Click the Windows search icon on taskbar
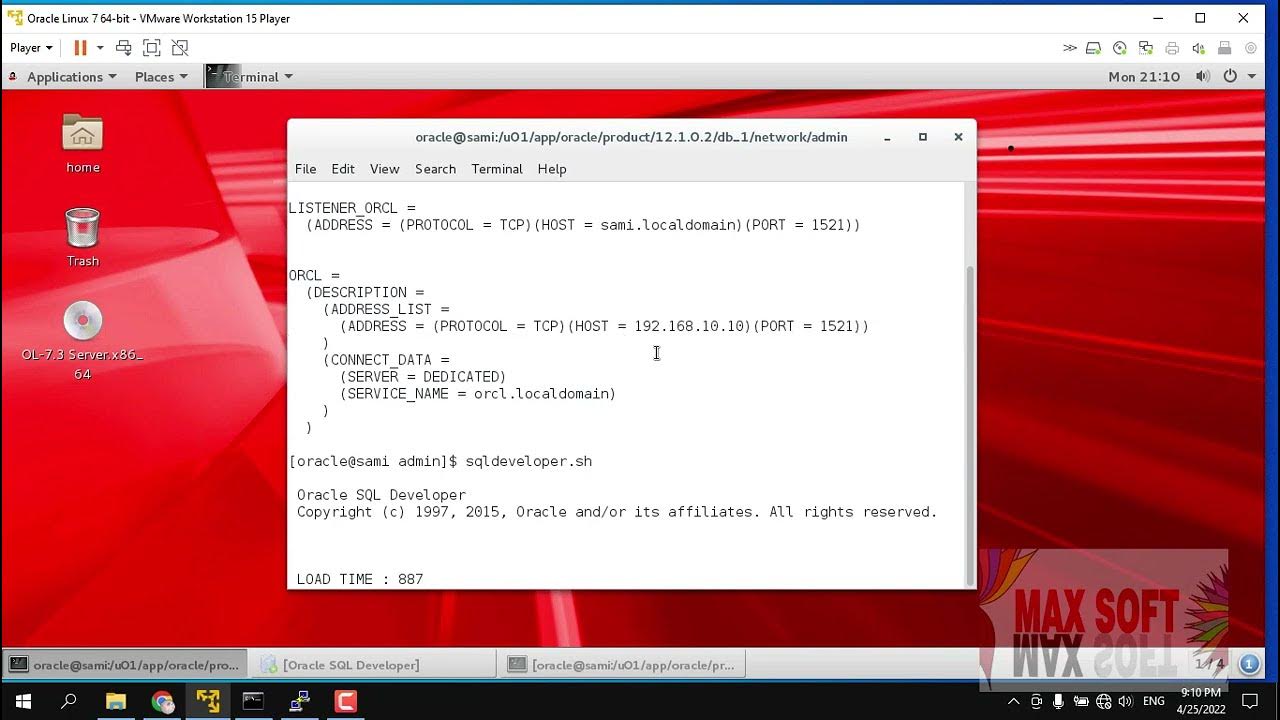 click(x=69, y=701)
